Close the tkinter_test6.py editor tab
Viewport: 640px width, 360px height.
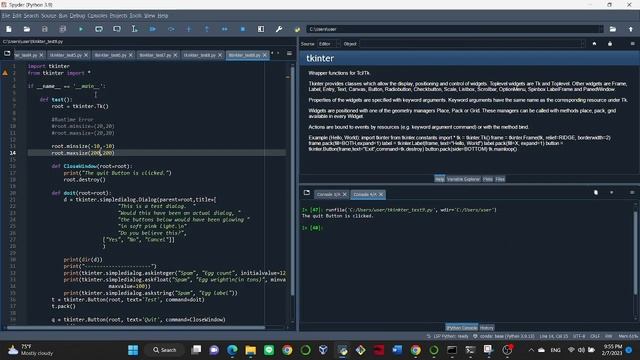pos(131,55)
